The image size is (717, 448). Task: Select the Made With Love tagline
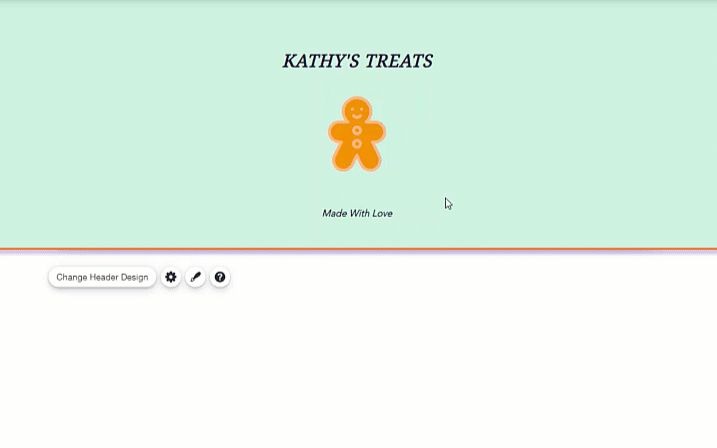[357, 213]
